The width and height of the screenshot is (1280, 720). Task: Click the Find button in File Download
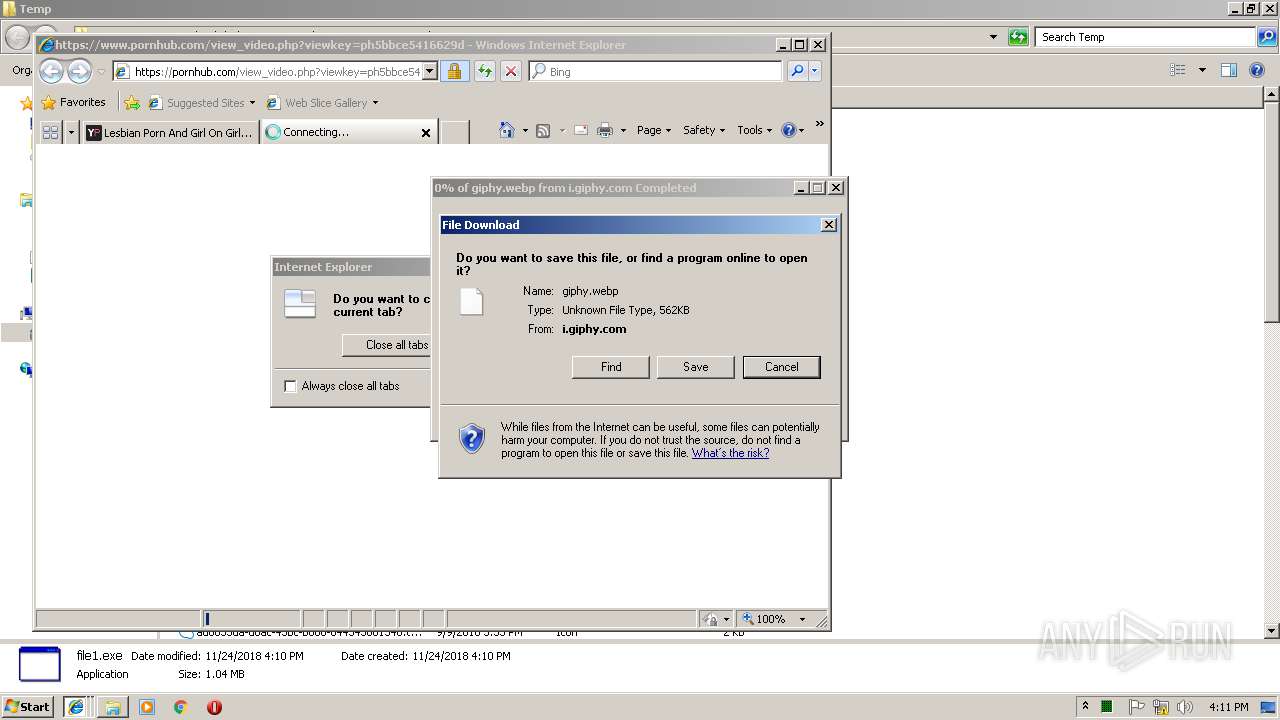(611, 367)
